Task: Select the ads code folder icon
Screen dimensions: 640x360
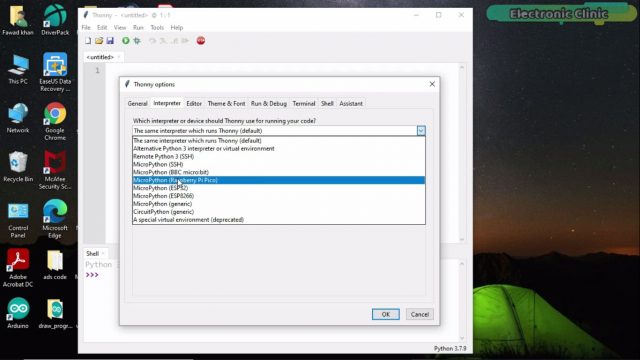Action: [55, 265]
